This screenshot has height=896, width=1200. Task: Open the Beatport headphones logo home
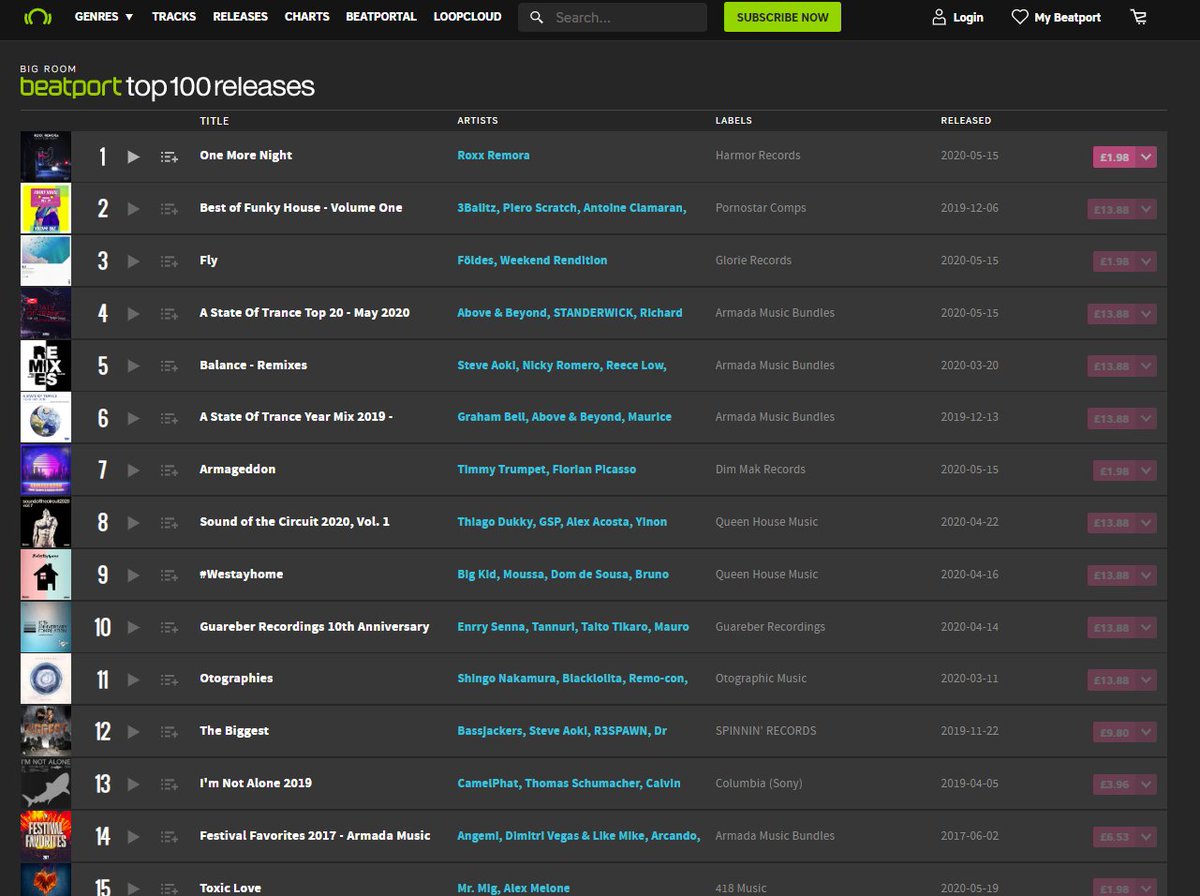pyautogui.click(x=38, y=17)
